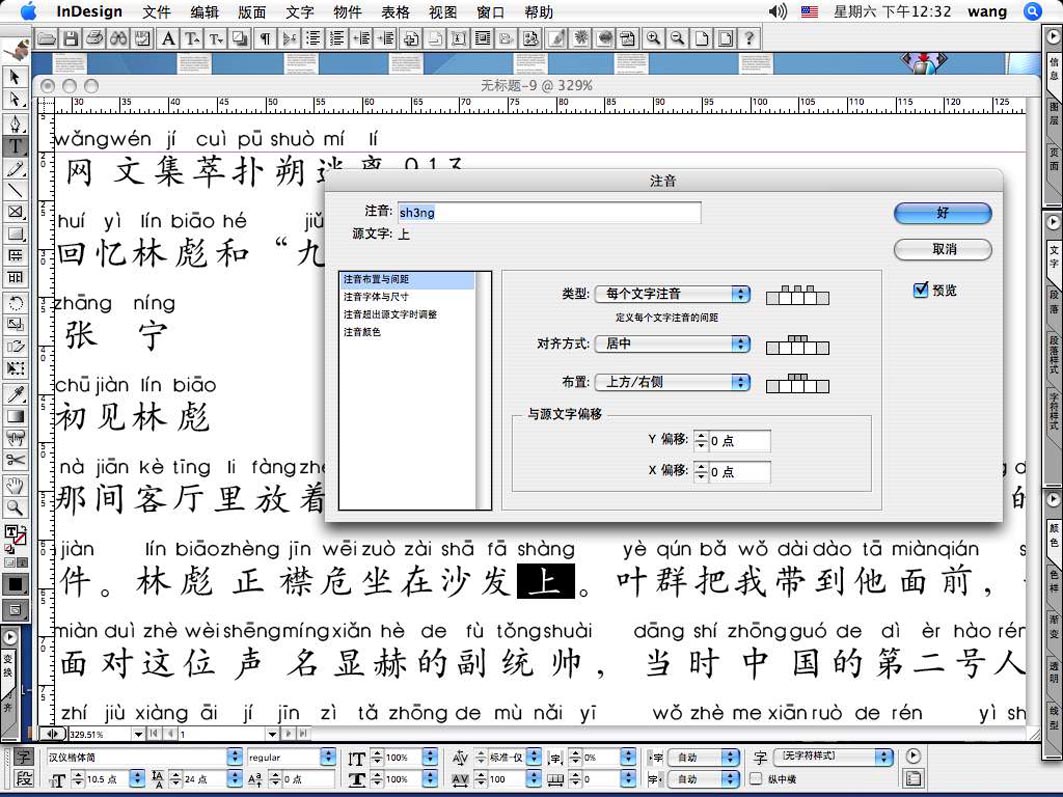Click the Print icon in toolbar
Viewport: 1063px width, 797px height.
coord(95,39)
